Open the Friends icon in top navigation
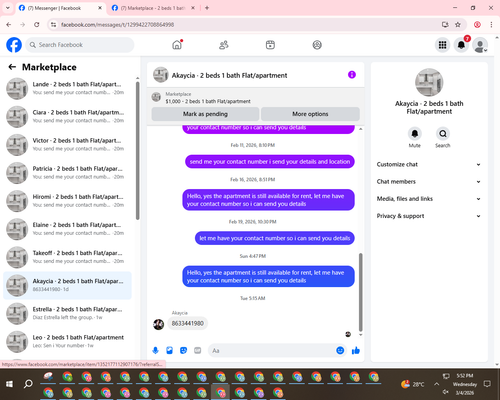 [224, 45]
